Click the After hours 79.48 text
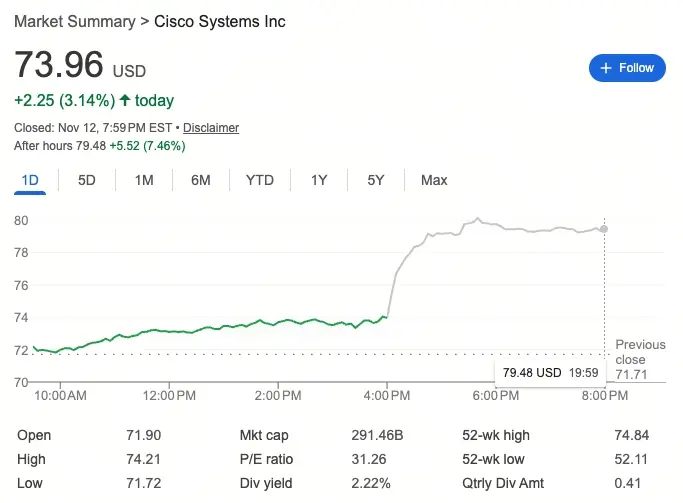The image size is (683, 503). pos(60,145)
